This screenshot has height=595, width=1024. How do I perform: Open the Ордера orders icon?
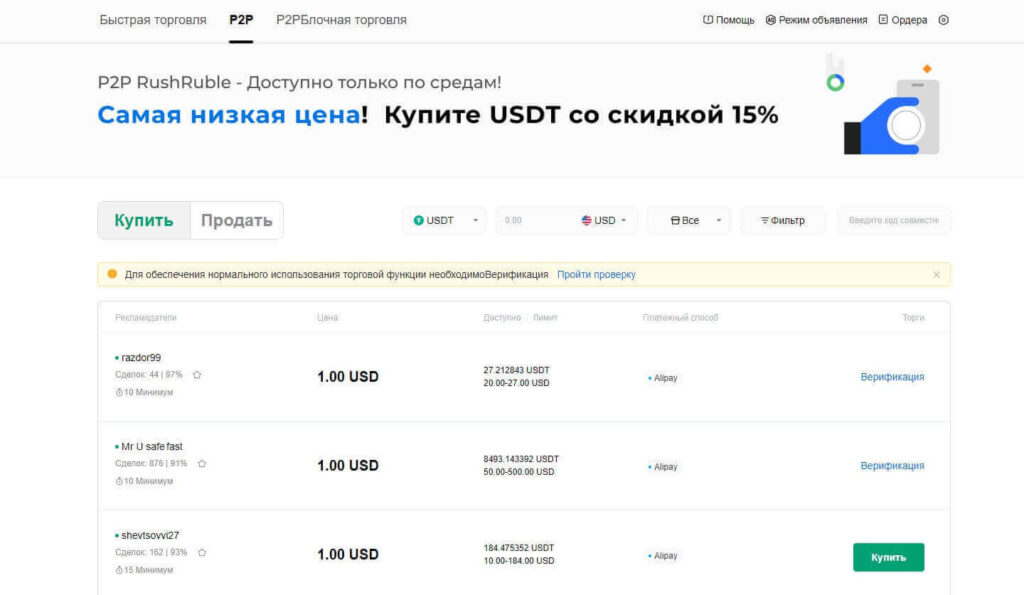(x=884, y=19)
